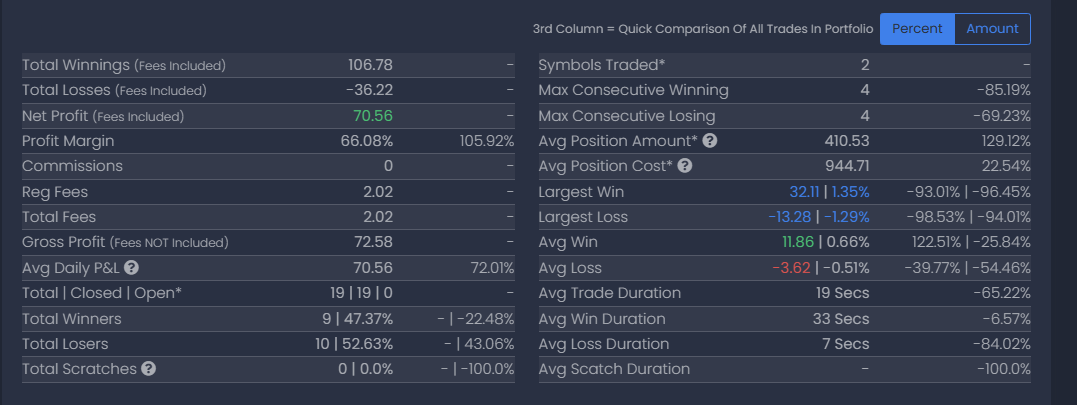Image resolution: width=1077 pixels, height=405 pixels.
Task: Click the Gross Profit 72.58 value
Action: click(x=372, y=242)
